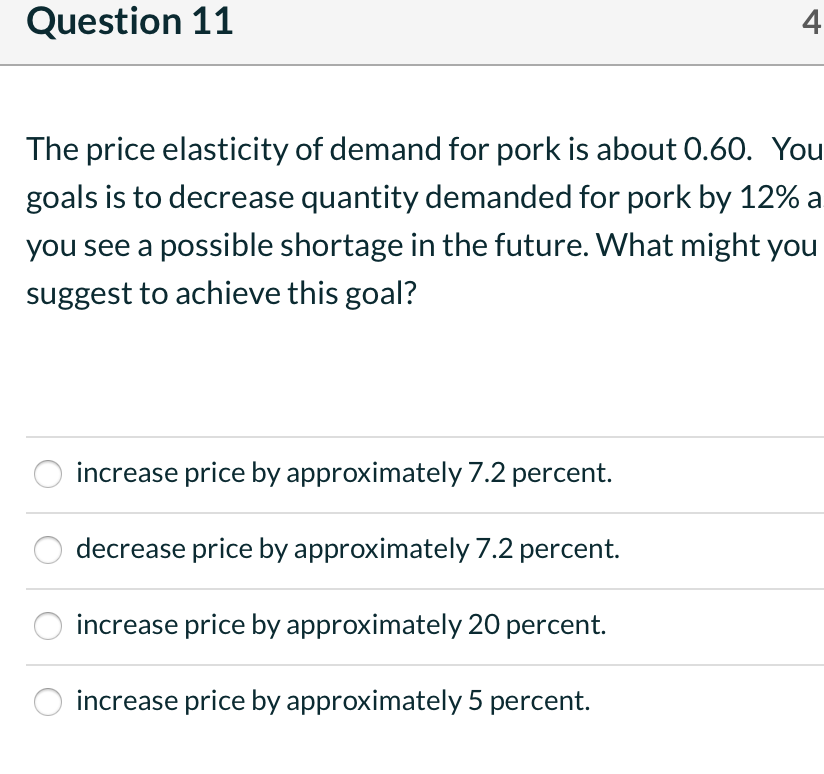Click the answer text 'decrease price by approximately 7.2 percent'

click(348, 550)
